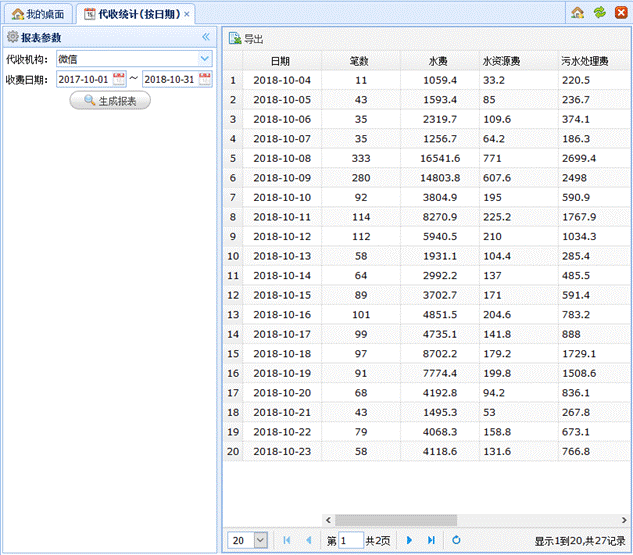The width and height of the screenshot is (633, 555).
Task: Click the 笔数 value 101
Action: click(361, 315)
